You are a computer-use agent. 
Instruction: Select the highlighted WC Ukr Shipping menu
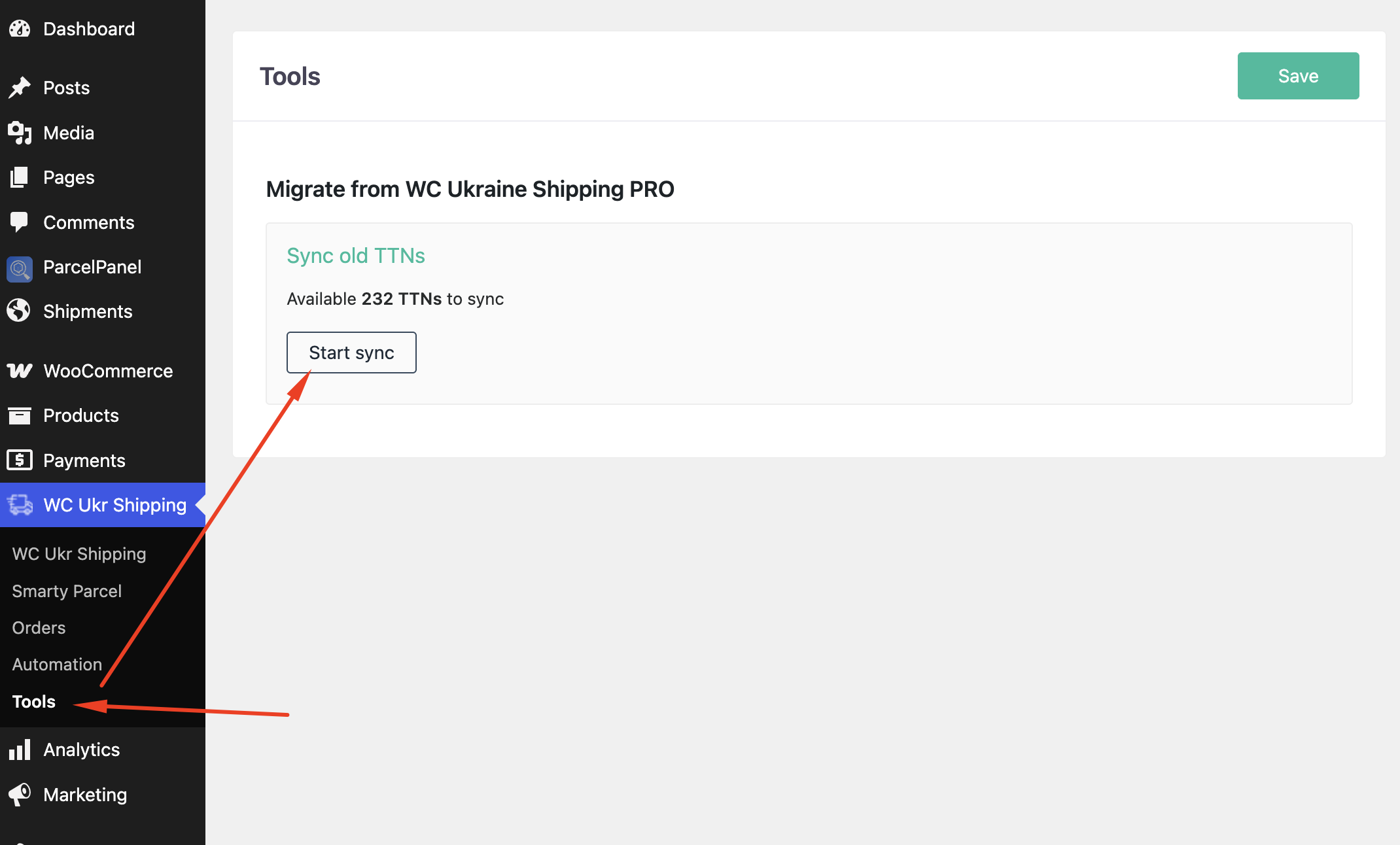pyautogui.click(x=103, y=505)
